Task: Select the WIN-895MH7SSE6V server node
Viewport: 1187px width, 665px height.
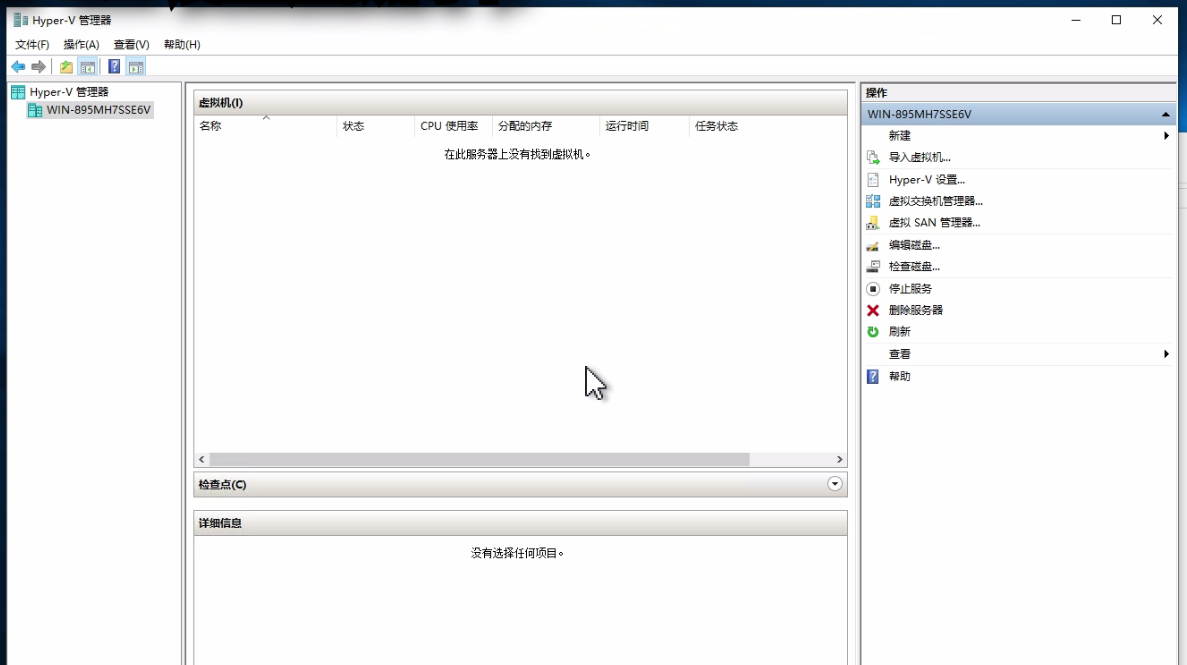Action: (x=98, y=110)
